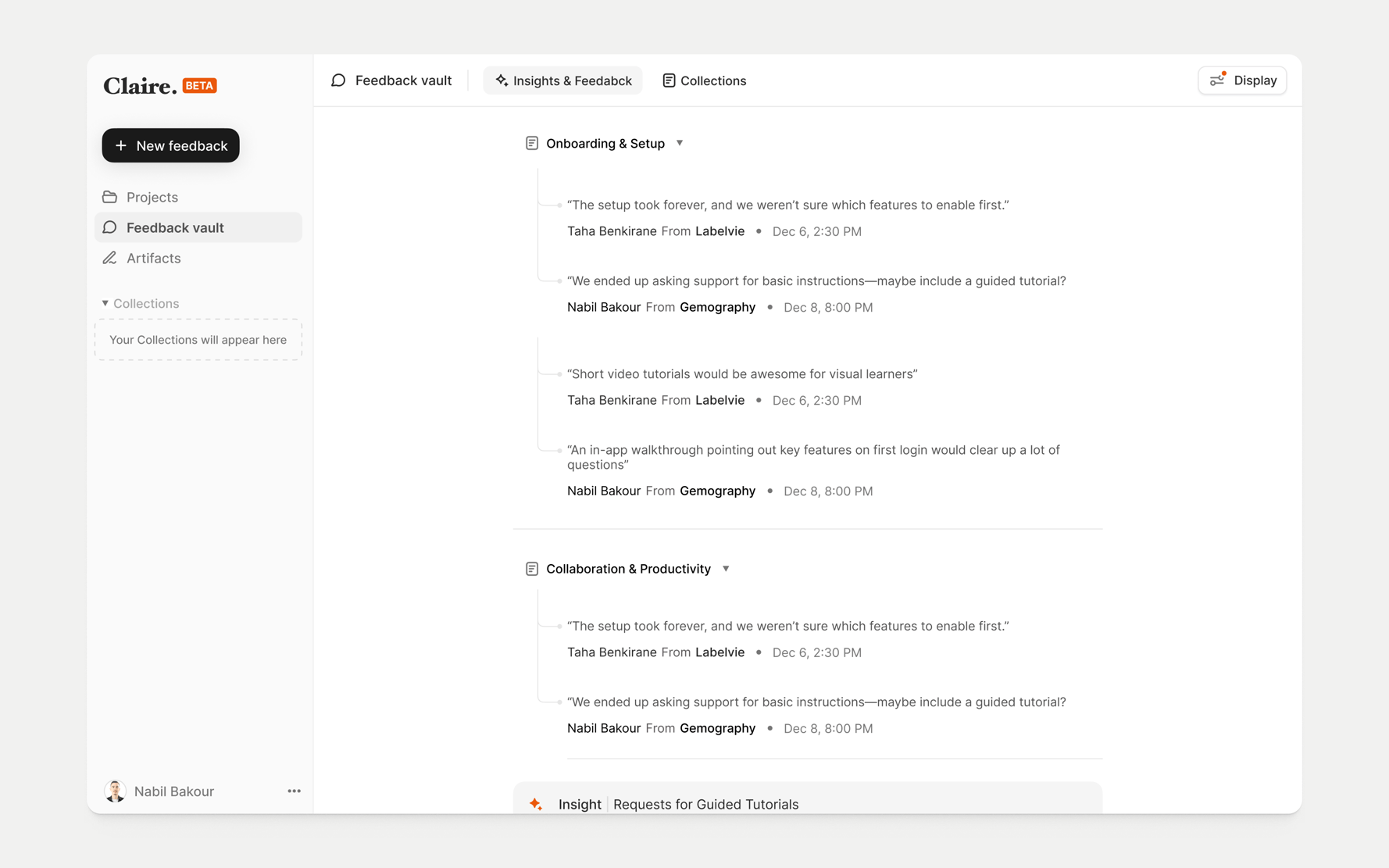This screenshot has width=1389, height=868.
Task: Collapse the Collections section in sidebar
Action: pyautogui.click(x=105, y=303)
